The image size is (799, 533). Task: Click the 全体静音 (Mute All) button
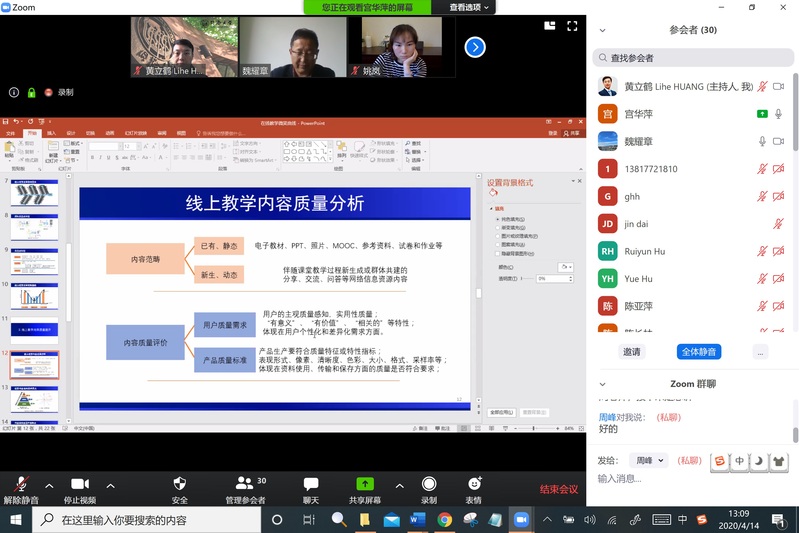tap(698, 352)
